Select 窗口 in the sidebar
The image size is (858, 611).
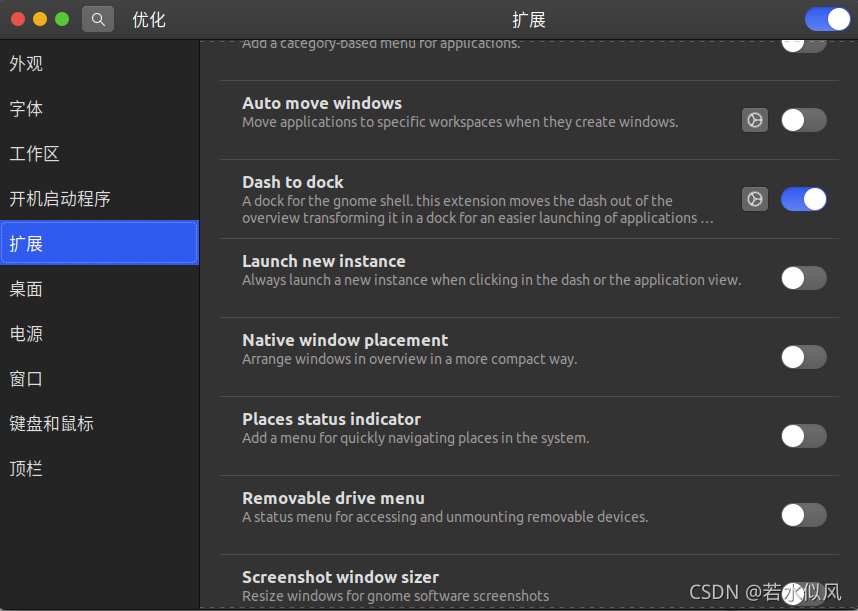coord(27,379)
